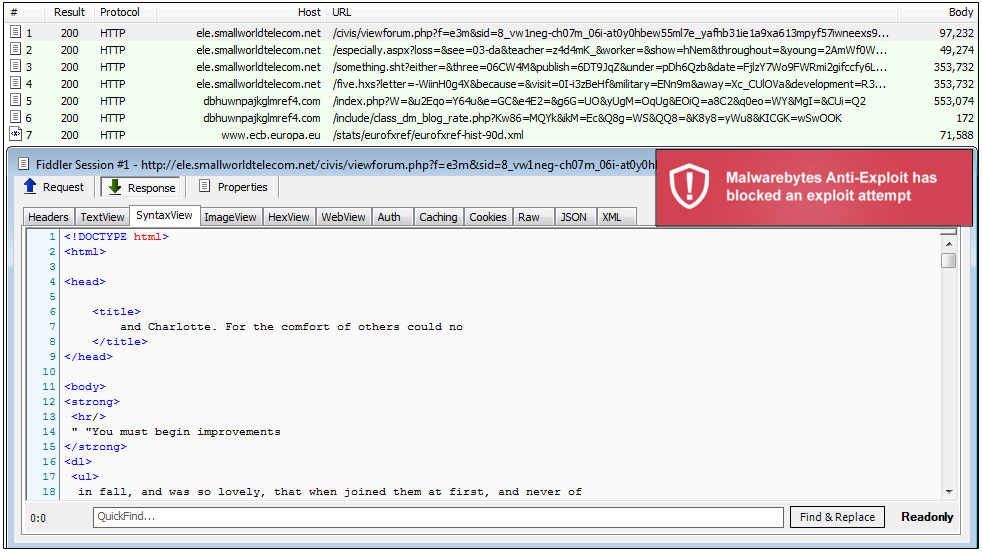The image size is (982, 552).
Task: Select the JSON tab
Action: 573,217
